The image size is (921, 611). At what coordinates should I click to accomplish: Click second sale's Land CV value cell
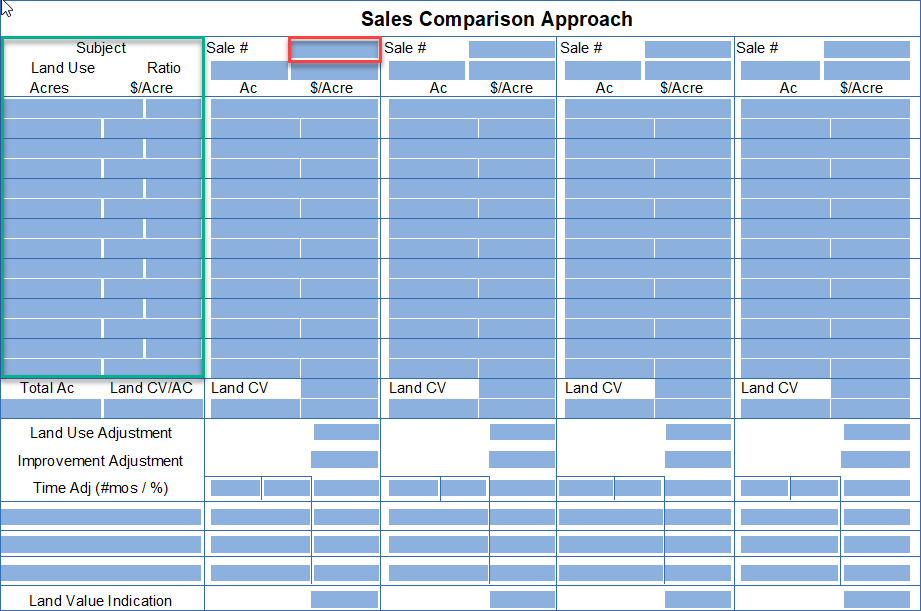(x=516, y=389)
